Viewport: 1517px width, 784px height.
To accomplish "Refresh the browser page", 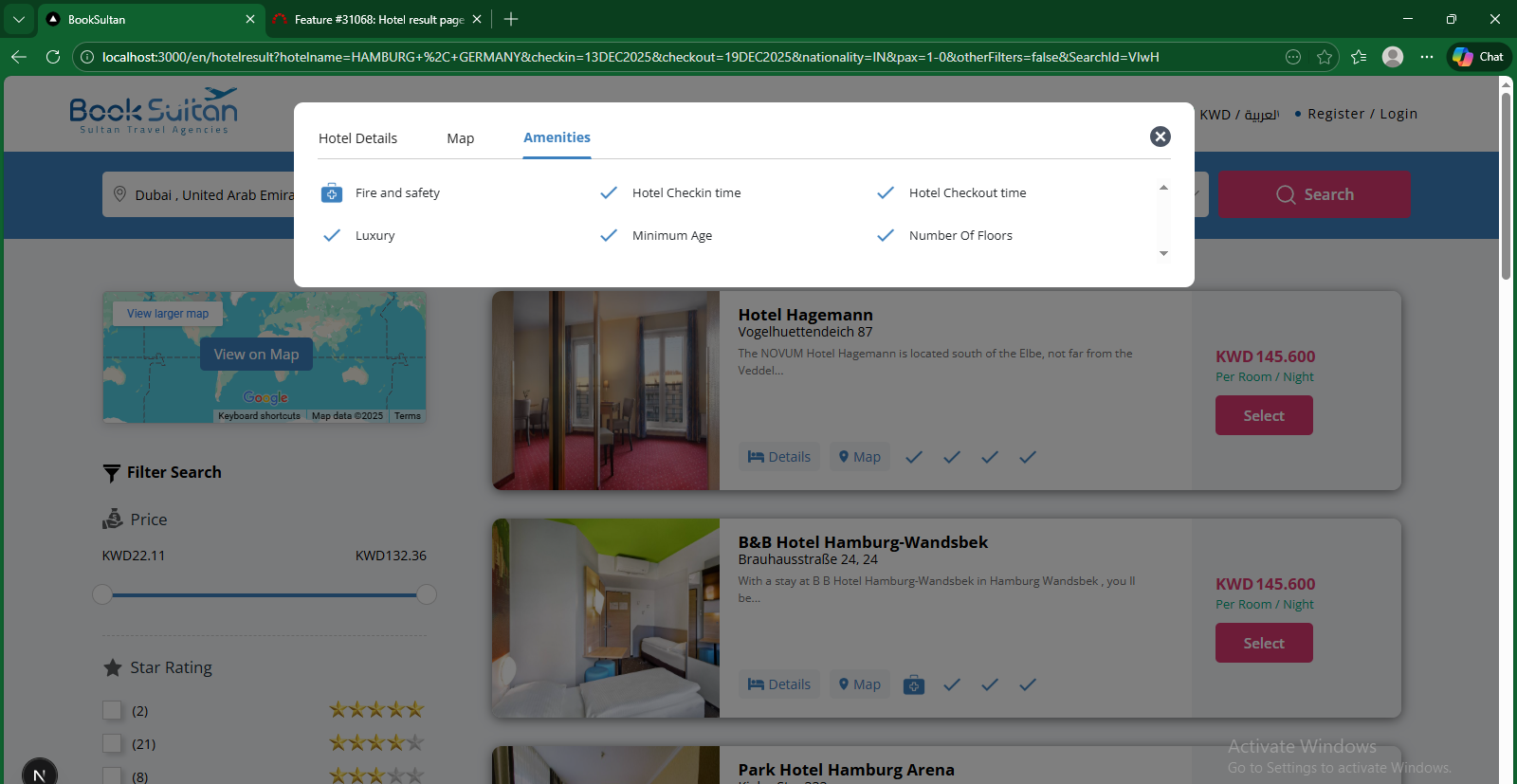I will pyautogui.click(x=53, y=57).
